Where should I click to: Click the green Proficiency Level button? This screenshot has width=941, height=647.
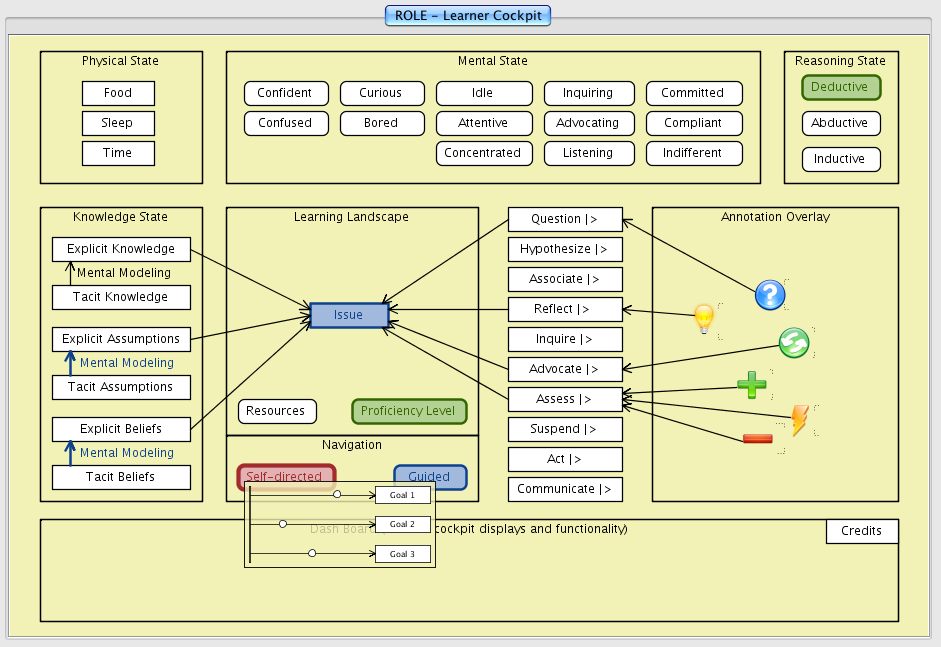[408, 411]
